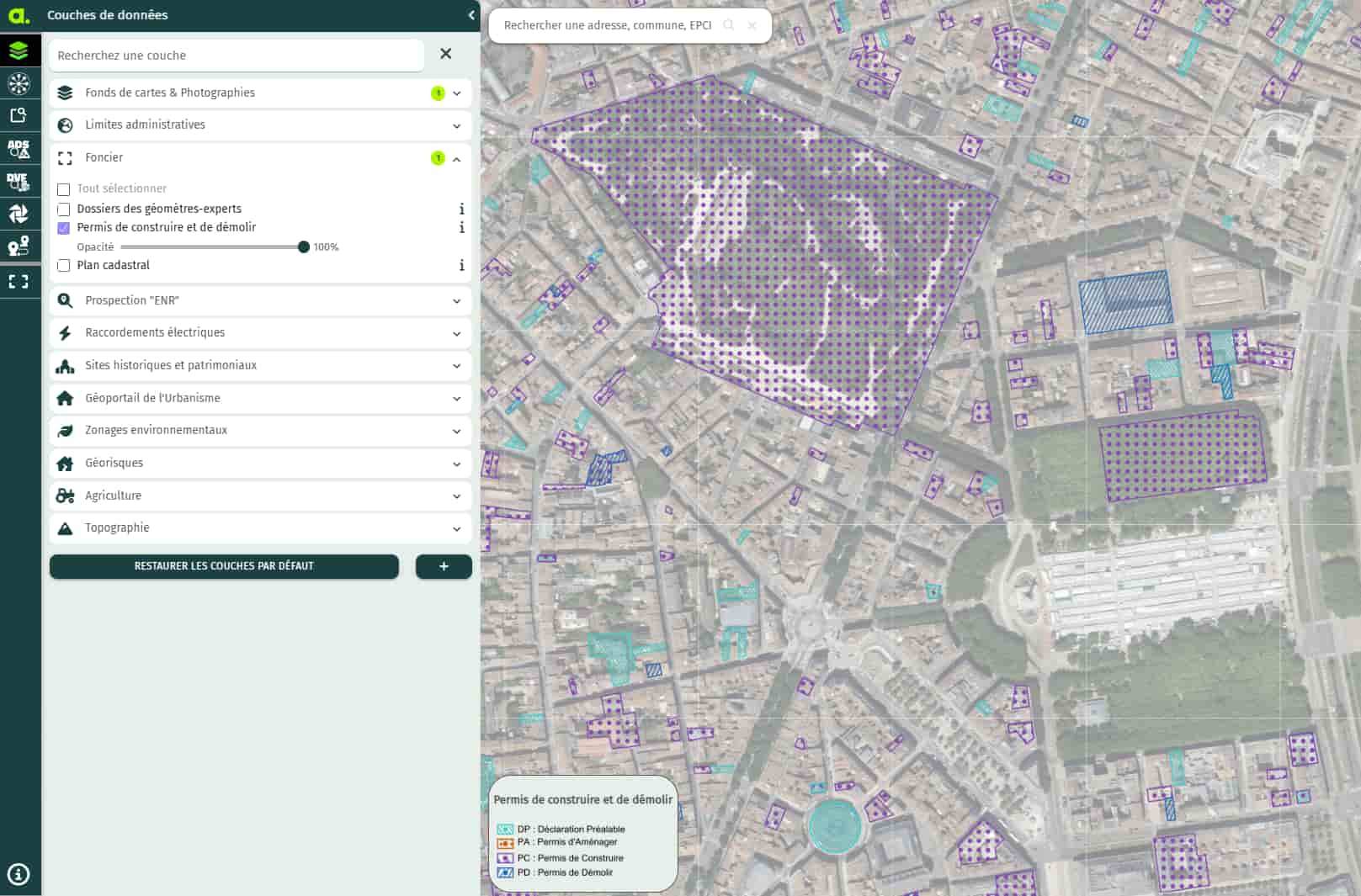Collapse the Couches de données panel arrow
Image resolution: width=1361 pixels, height=896 pixels.
471,15
